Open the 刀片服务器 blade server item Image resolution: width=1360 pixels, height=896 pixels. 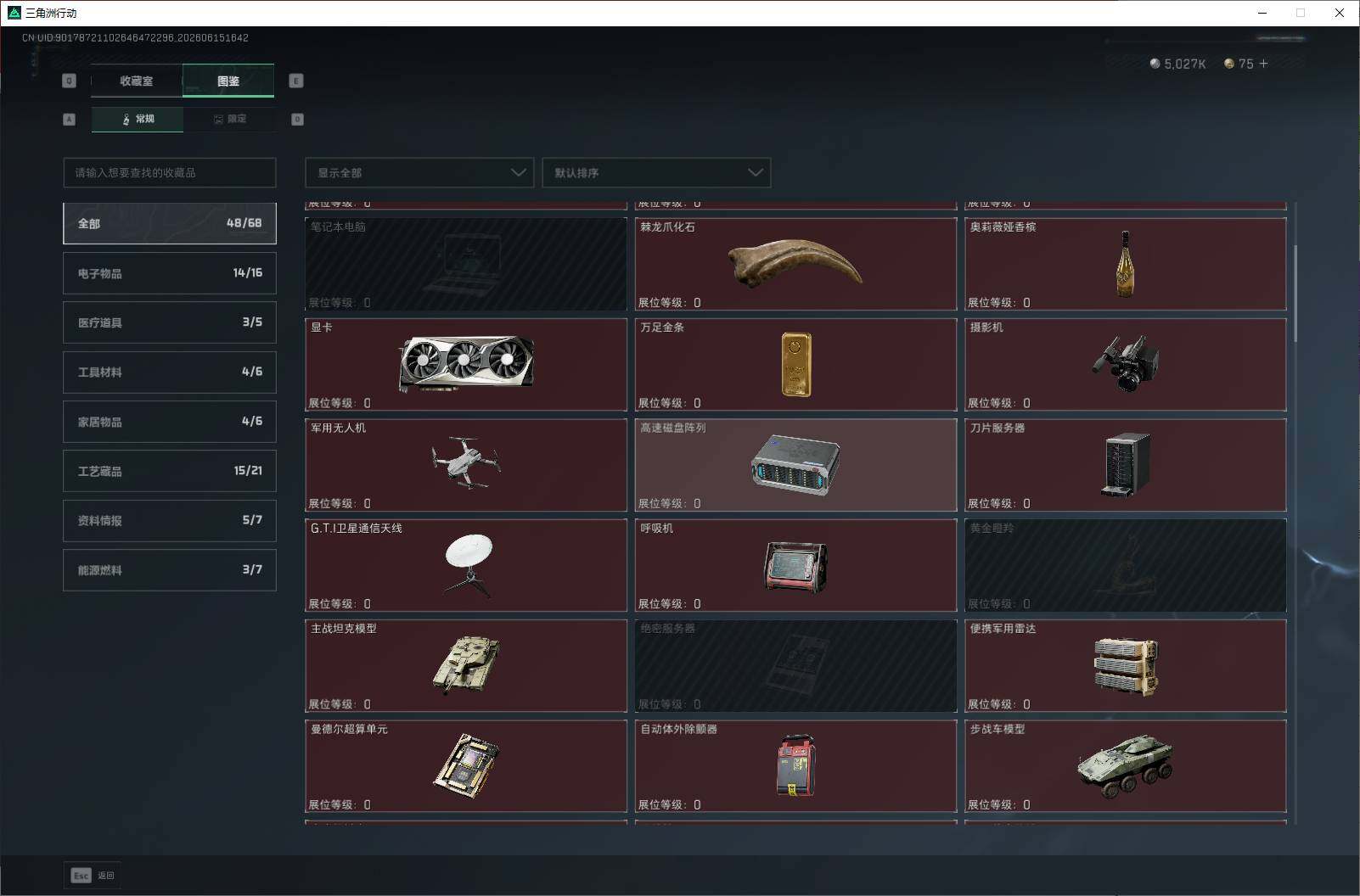click(1126, 465)
